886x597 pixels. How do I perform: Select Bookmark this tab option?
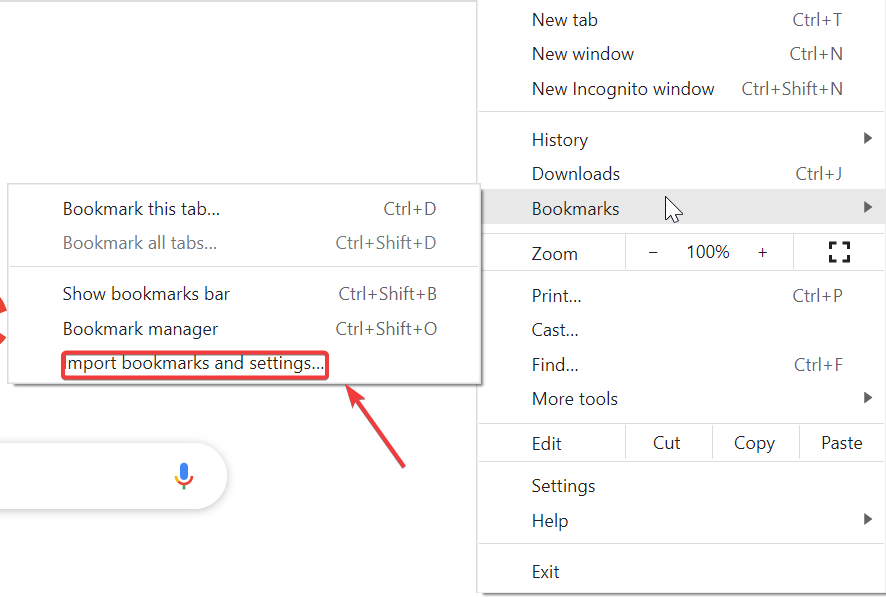[x=141, y=209]
